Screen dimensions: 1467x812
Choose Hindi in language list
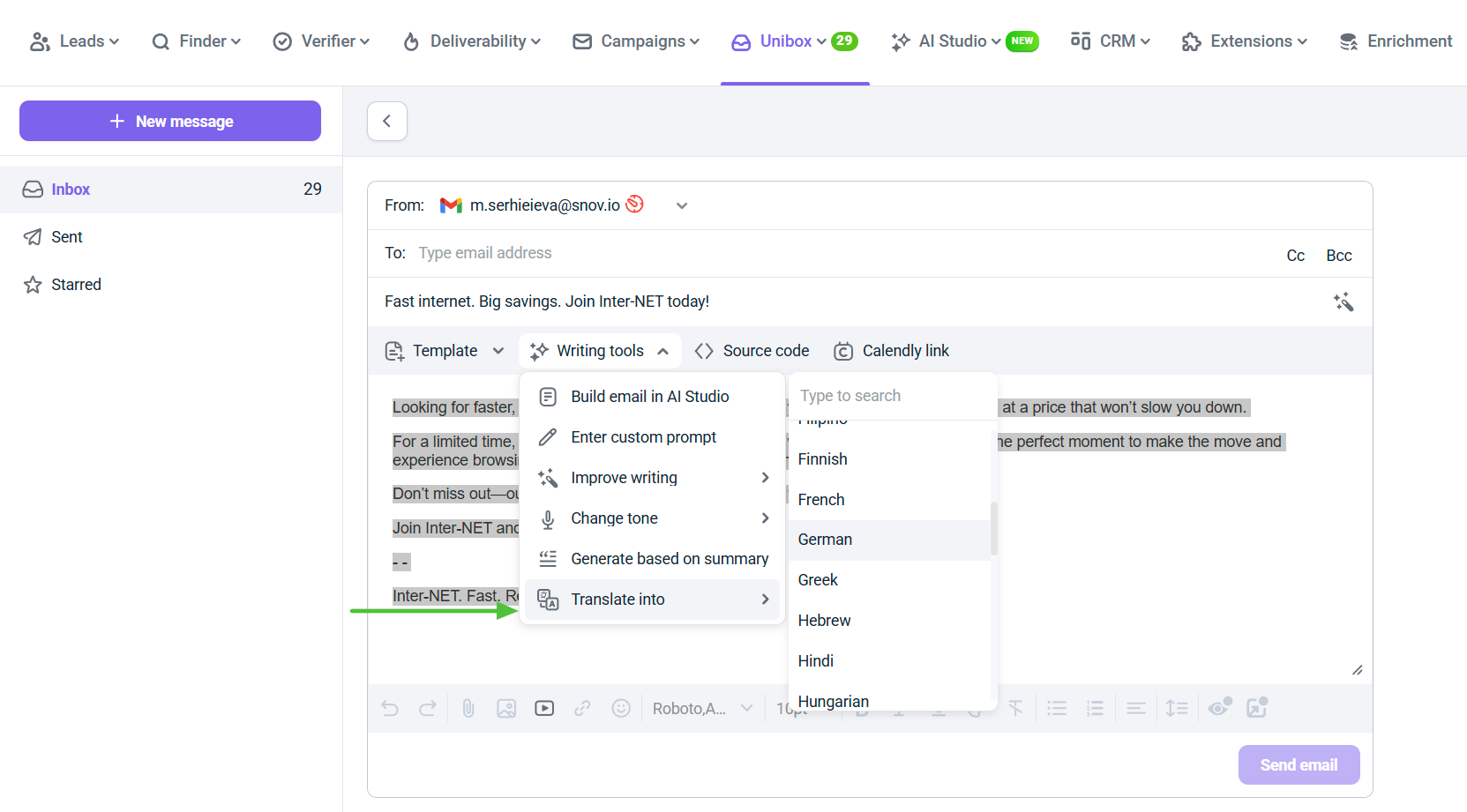click(x=889, y=661)
